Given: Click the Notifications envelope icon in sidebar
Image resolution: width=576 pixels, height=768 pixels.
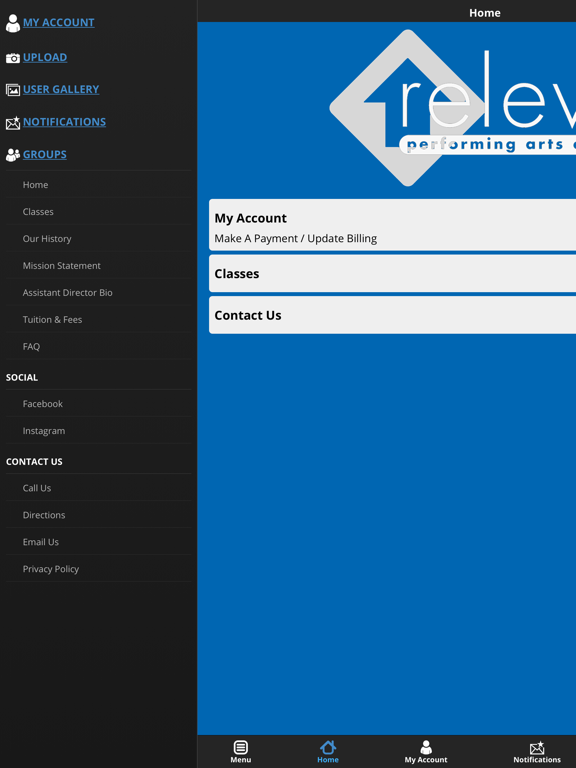Looking at the screenshot, I should pos(13,123).
